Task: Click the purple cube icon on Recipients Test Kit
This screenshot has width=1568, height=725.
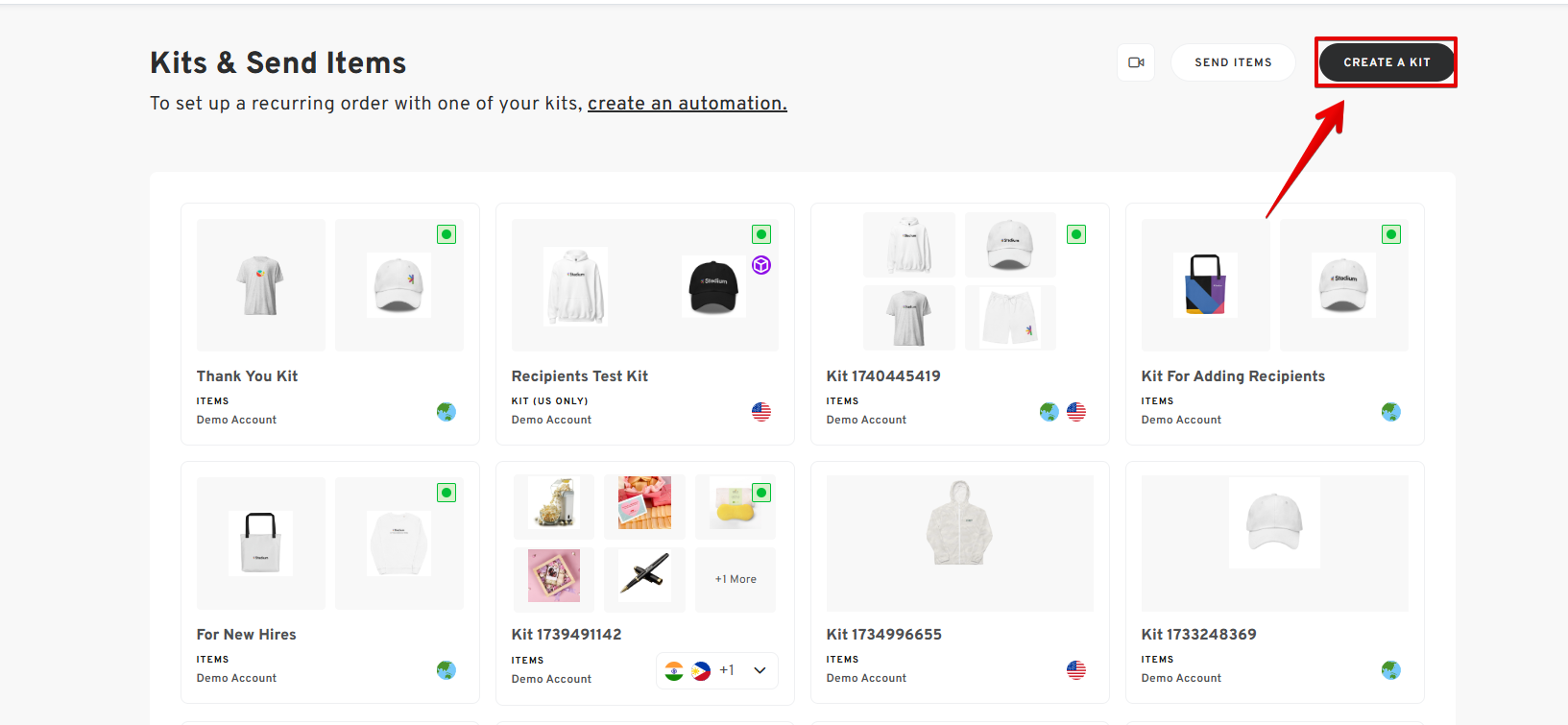Action: (761, 265)
